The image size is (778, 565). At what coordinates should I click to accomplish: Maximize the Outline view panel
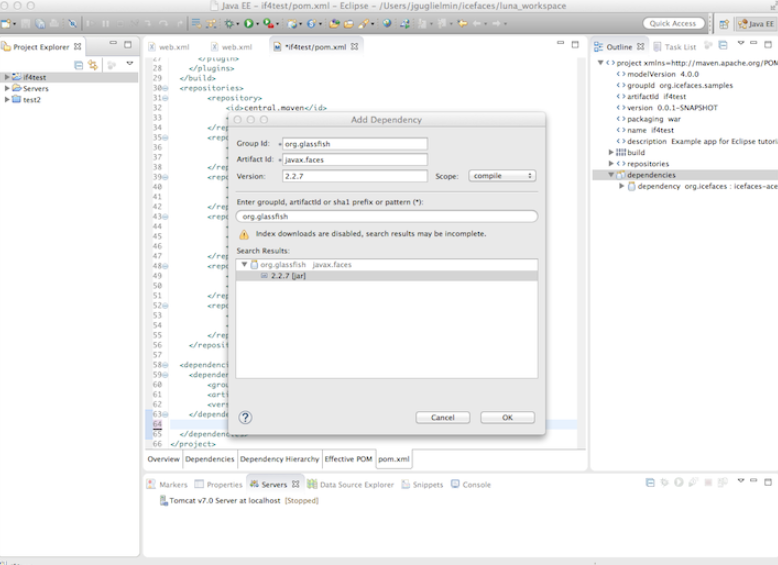(767, 45)
